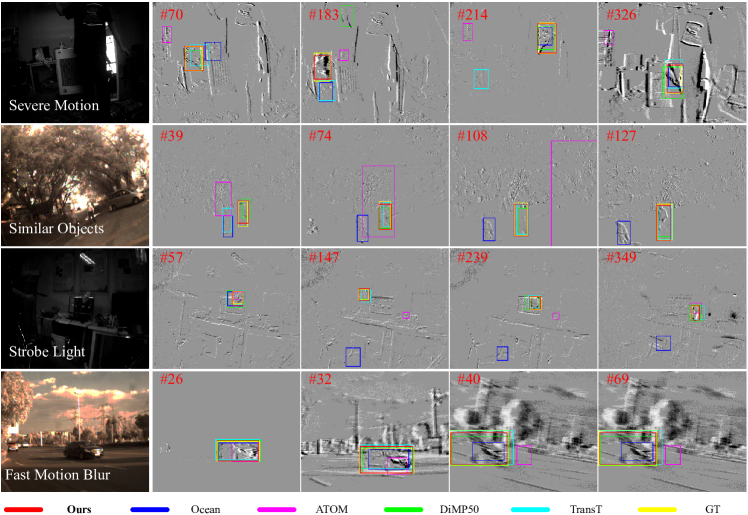Viewport: 748px width, 515px height.
Task: Click the red '#239' frame number
Action: pos(473,258)
